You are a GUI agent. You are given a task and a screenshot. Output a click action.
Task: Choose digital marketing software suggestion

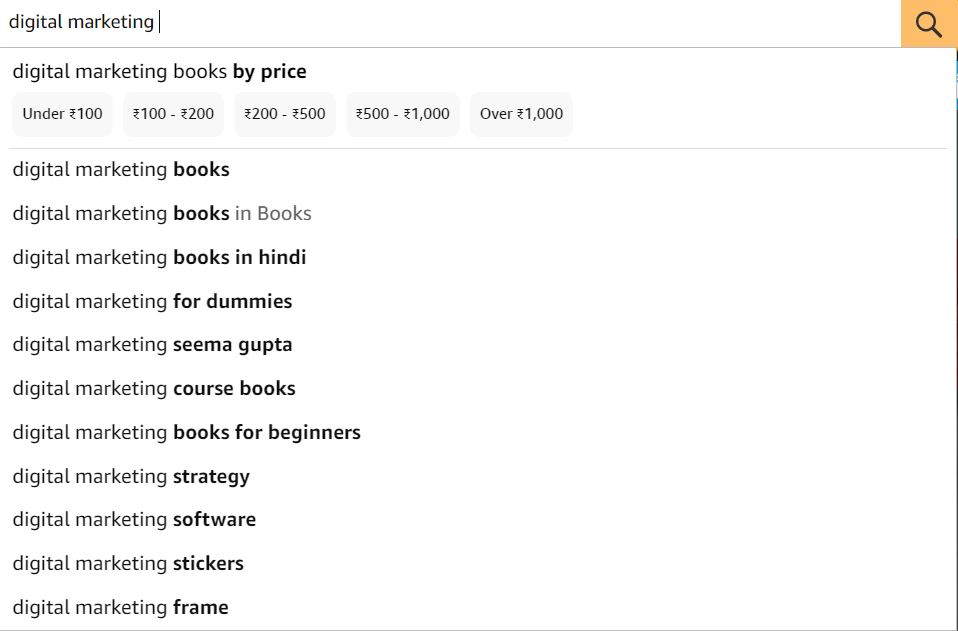coord(134,520)
